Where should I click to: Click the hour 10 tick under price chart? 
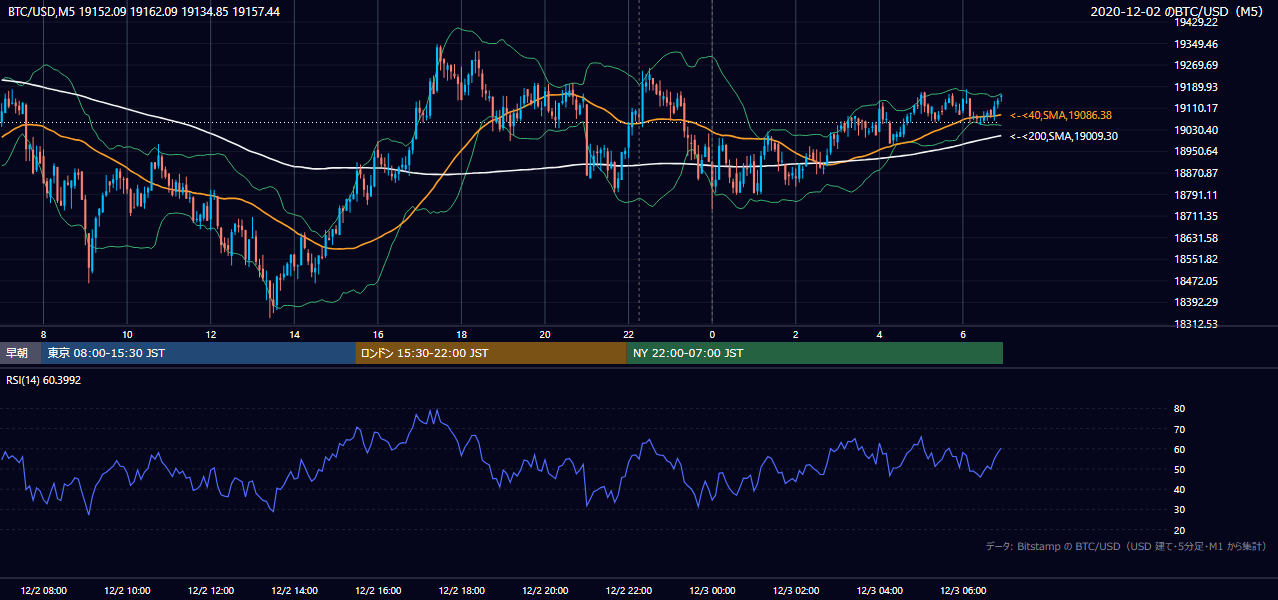click(127, 334)
